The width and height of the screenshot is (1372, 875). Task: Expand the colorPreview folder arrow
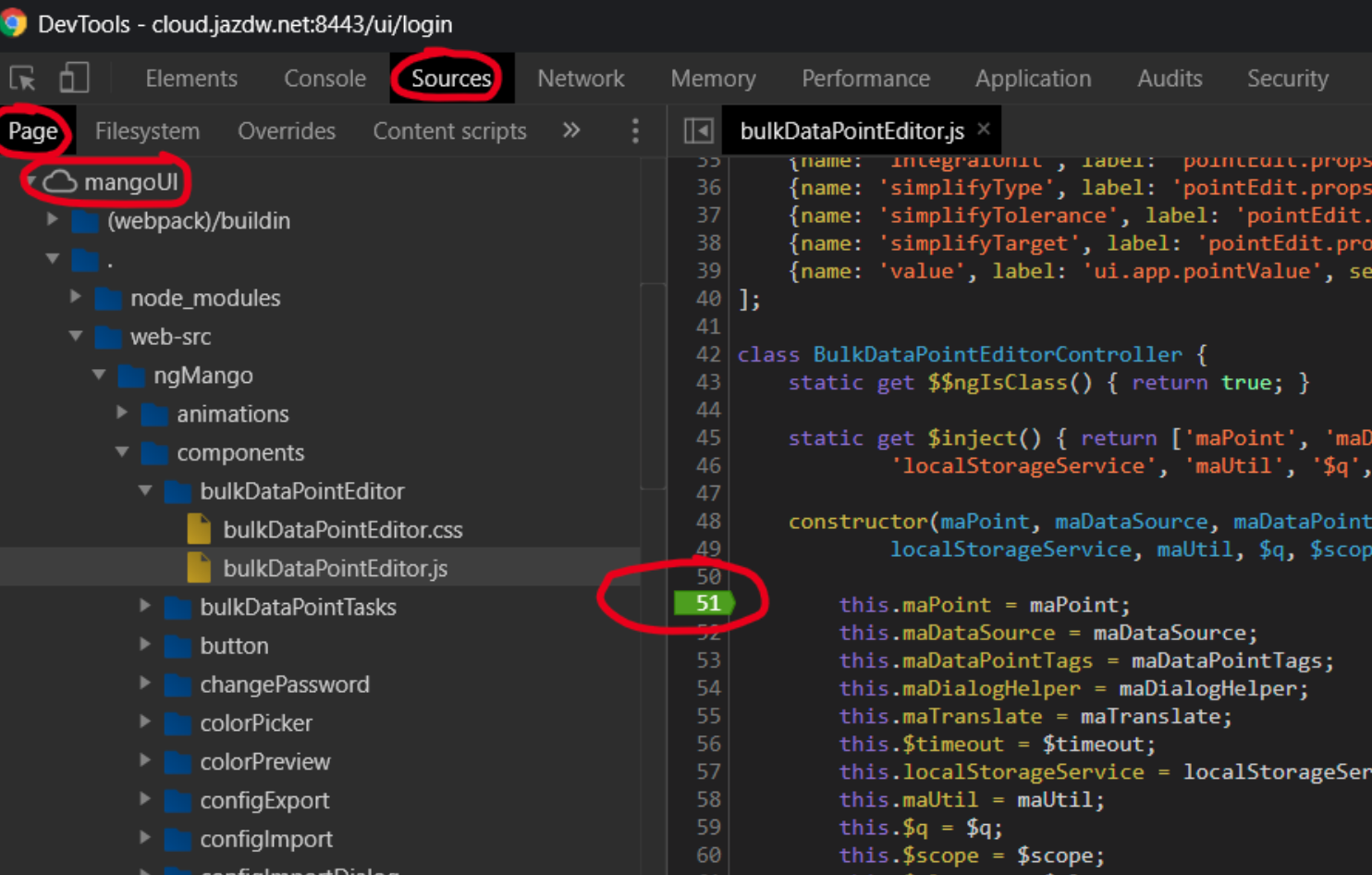(x=145, y=760)
